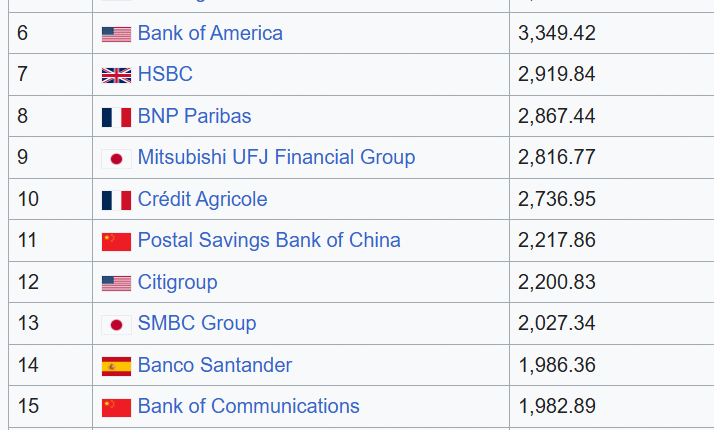Open the SMBC Group link
714x430 pixels.
click(197, 323)
